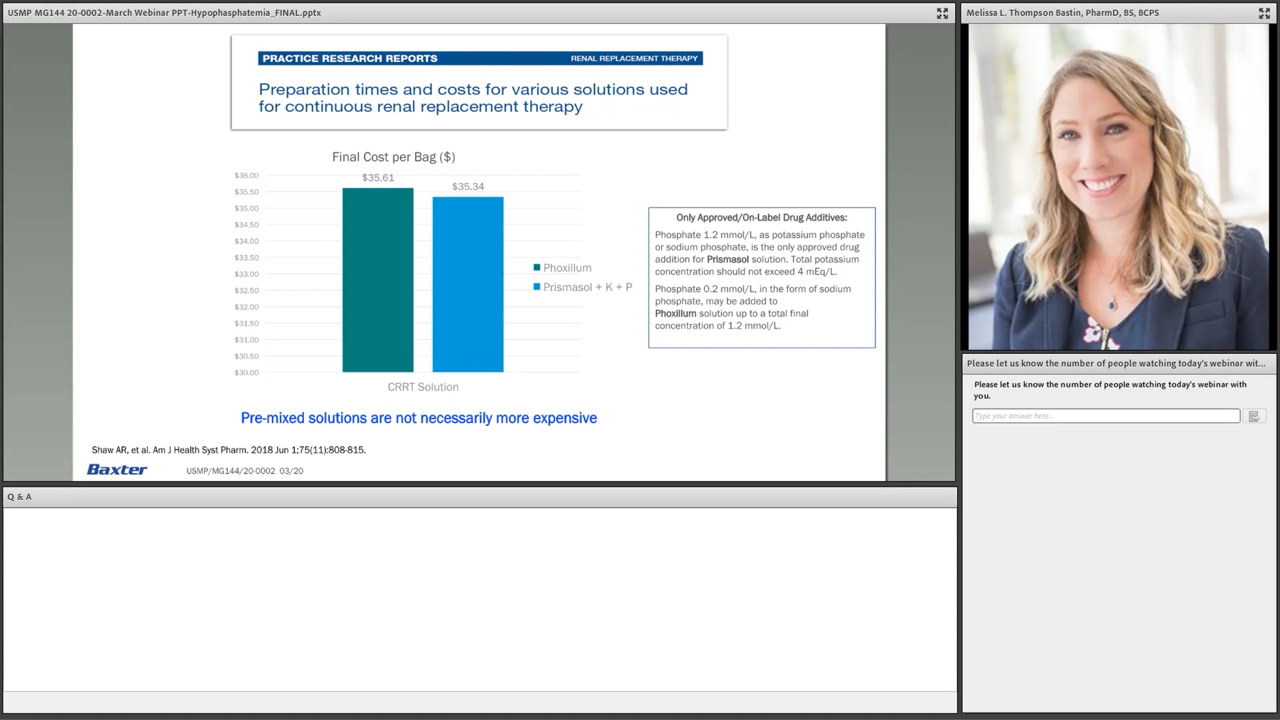This screenshot has height=720, width=1280.
Task: Click the '$36.00' axis value
Action: [x=246, y=175]
